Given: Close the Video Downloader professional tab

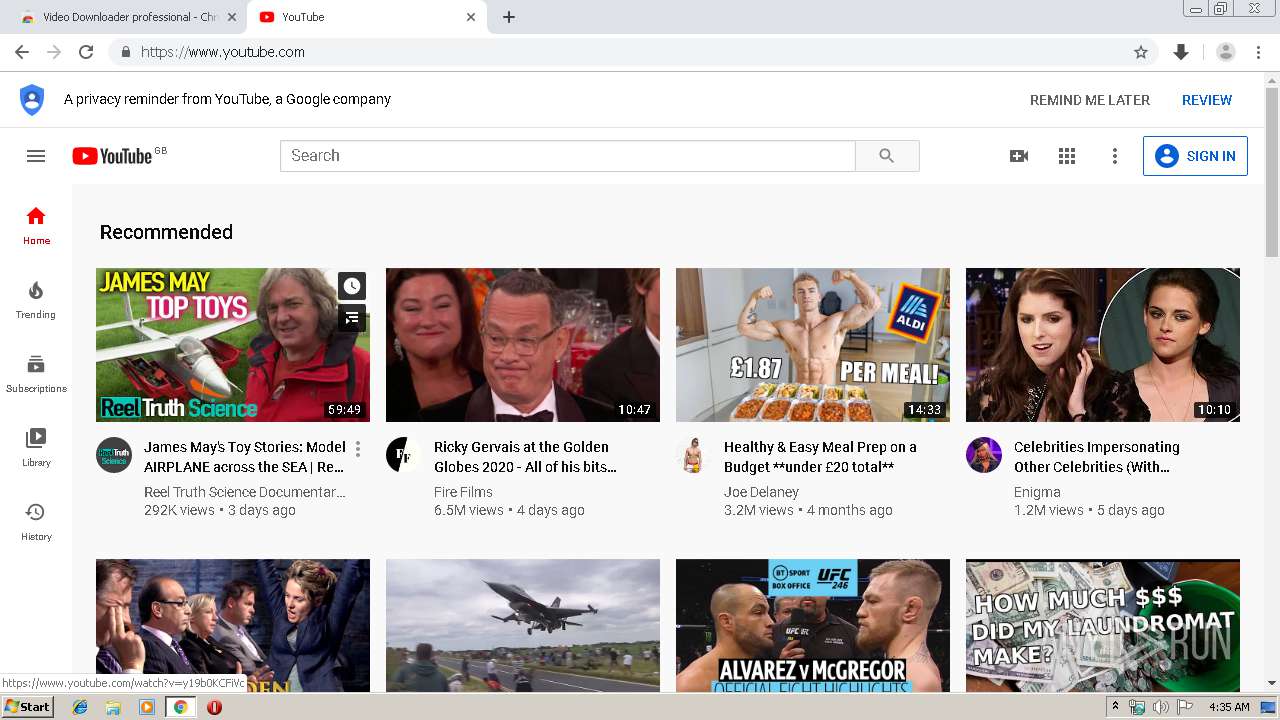Looking at the screenshot, I should 232,17.
